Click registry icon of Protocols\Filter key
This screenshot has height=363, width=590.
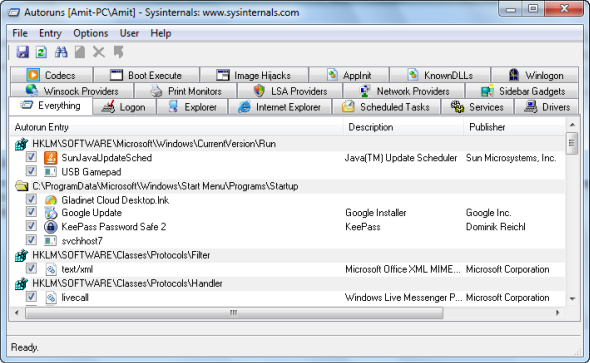[21, 255]
